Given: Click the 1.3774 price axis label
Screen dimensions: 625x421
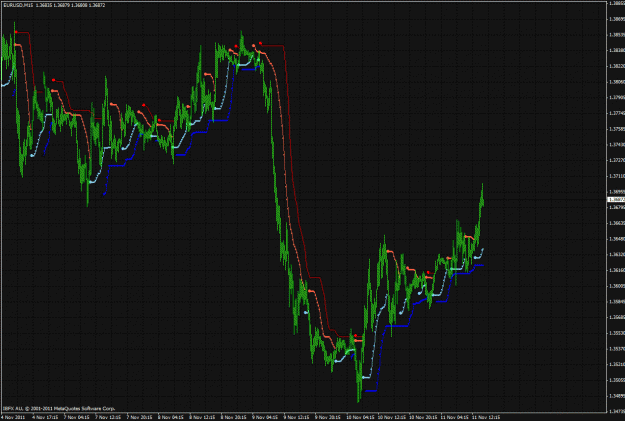Looking at the screenshot, I should coord(617,113).
